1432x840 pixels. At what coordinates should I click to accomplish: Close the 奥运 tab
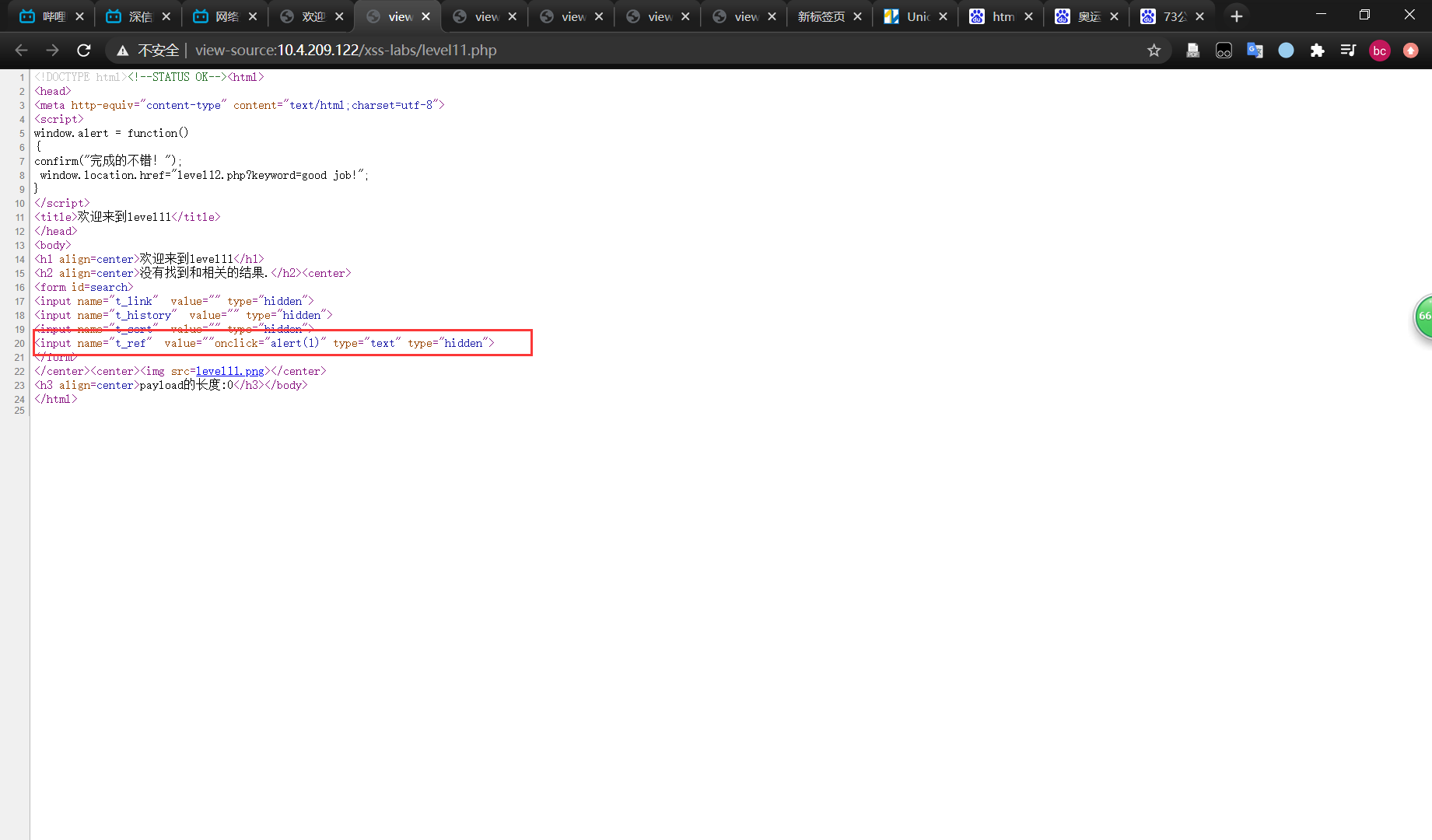[x=1114, y=16]
